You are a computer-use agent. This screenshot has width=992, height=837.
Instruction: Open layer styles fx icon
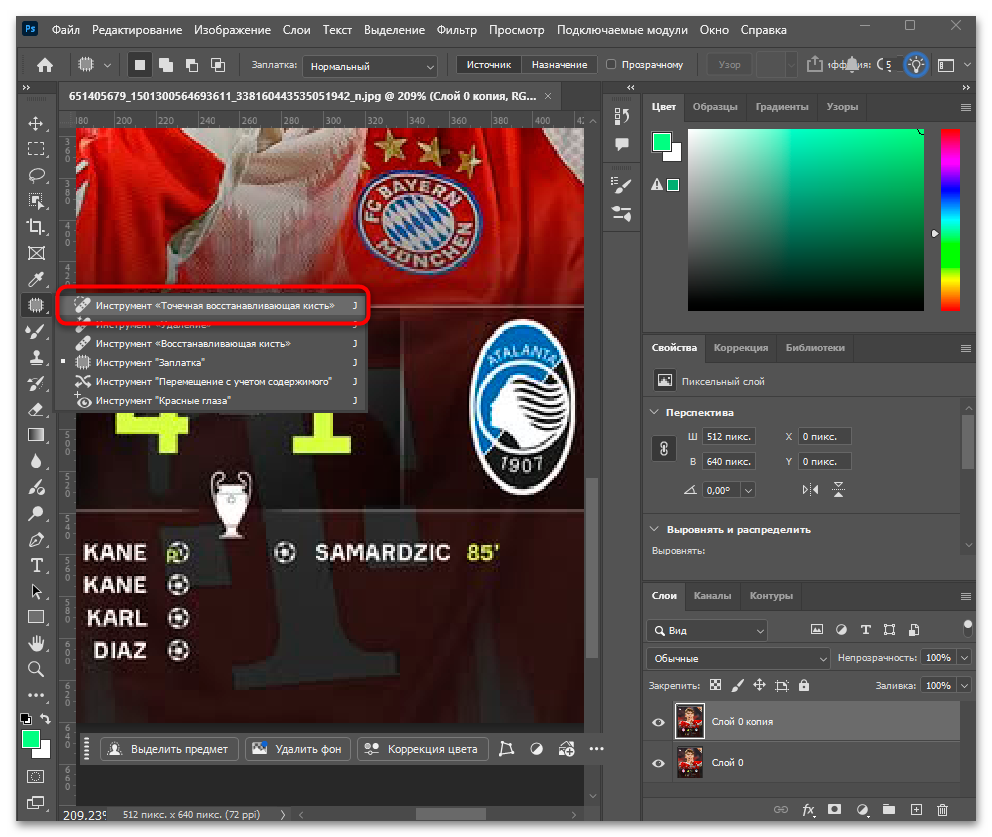pos(808,809)
